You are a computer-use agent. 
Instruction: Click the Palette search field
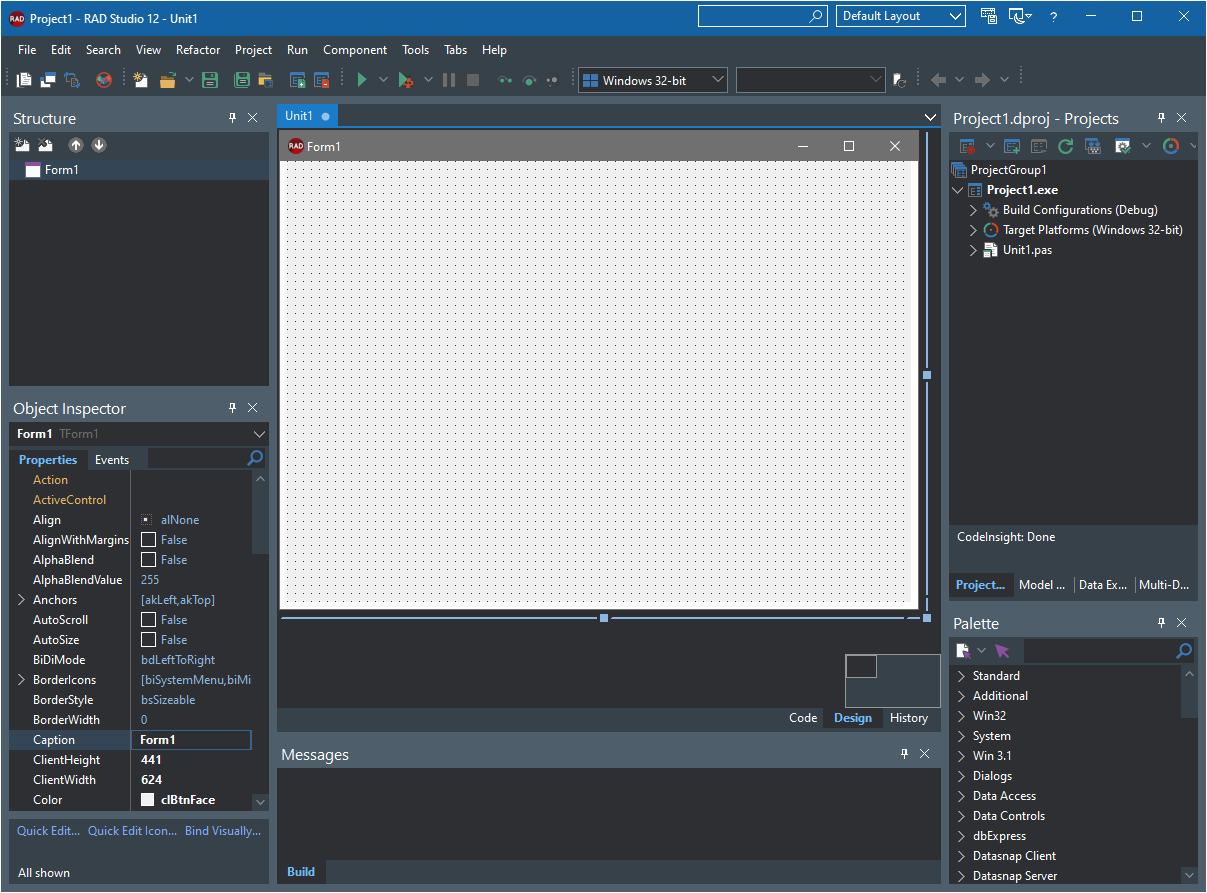tap(1097, 651)
